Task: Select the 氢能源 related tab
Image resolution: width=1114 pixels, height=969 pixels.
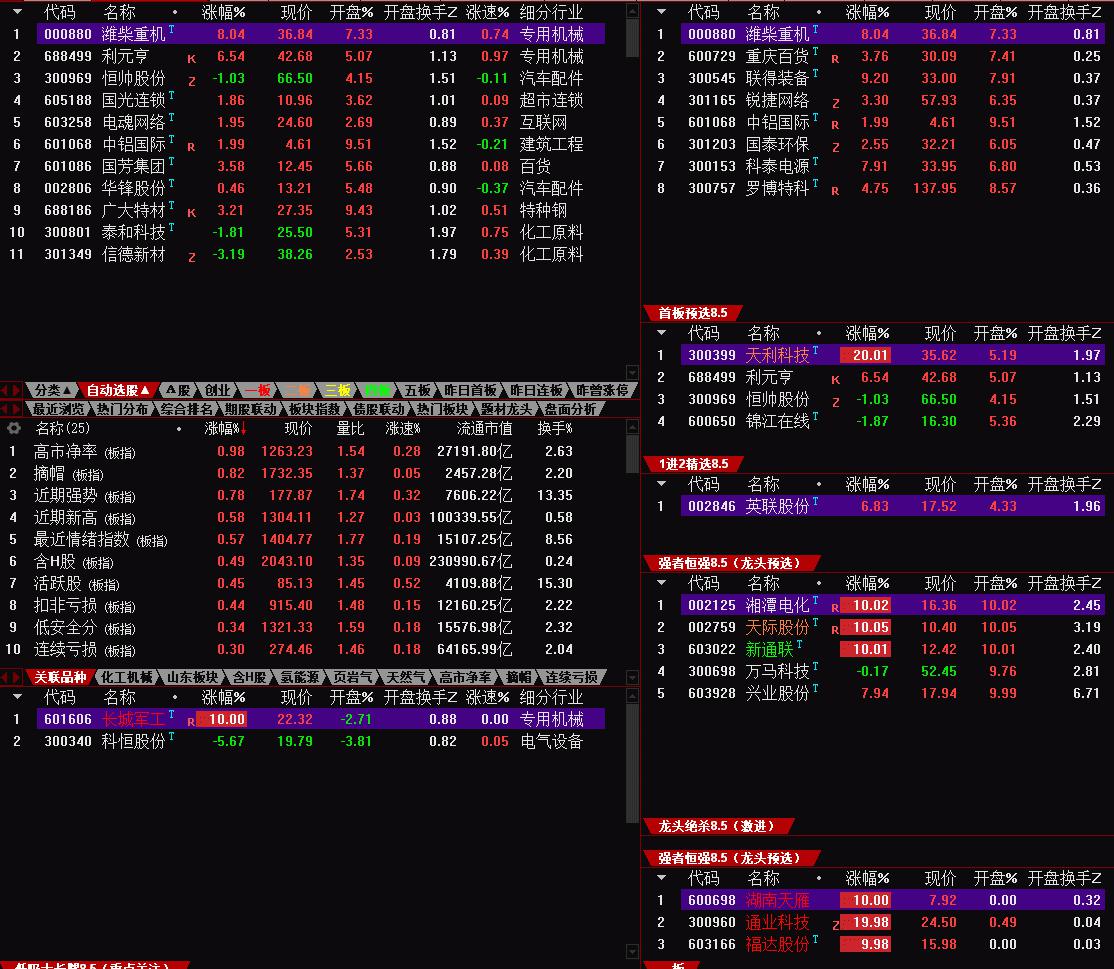Action: (x=299, y=677)
